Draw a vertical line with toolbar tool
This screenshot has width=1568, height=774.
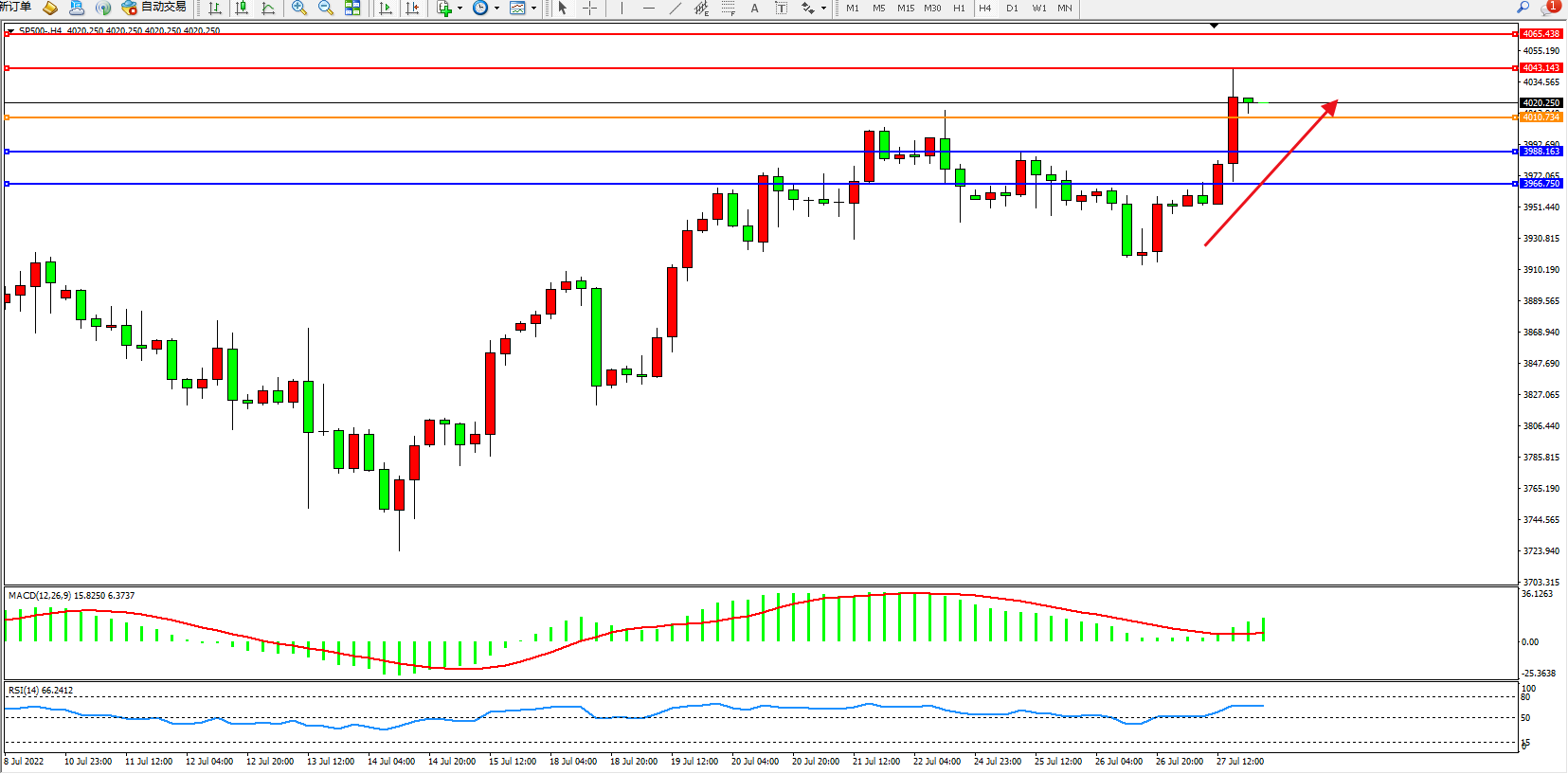point(622,9)
